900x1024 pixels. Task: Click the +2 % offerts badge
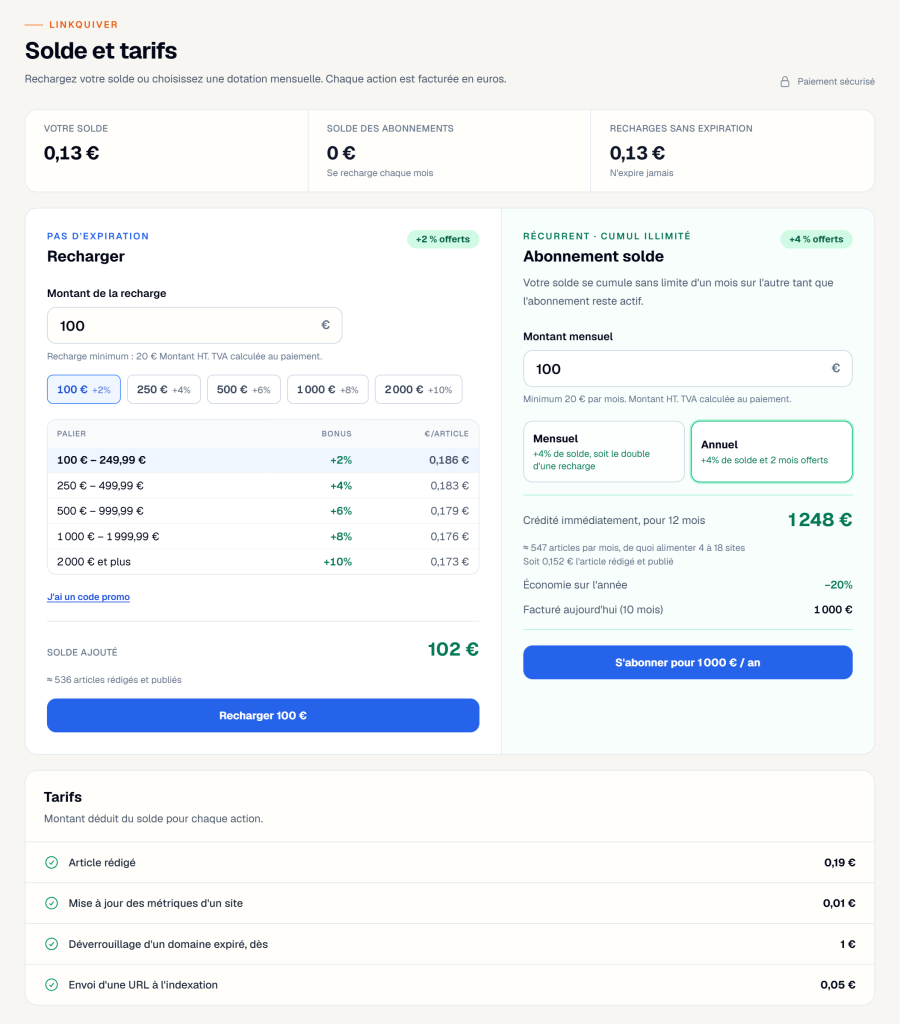click(443, 239)
